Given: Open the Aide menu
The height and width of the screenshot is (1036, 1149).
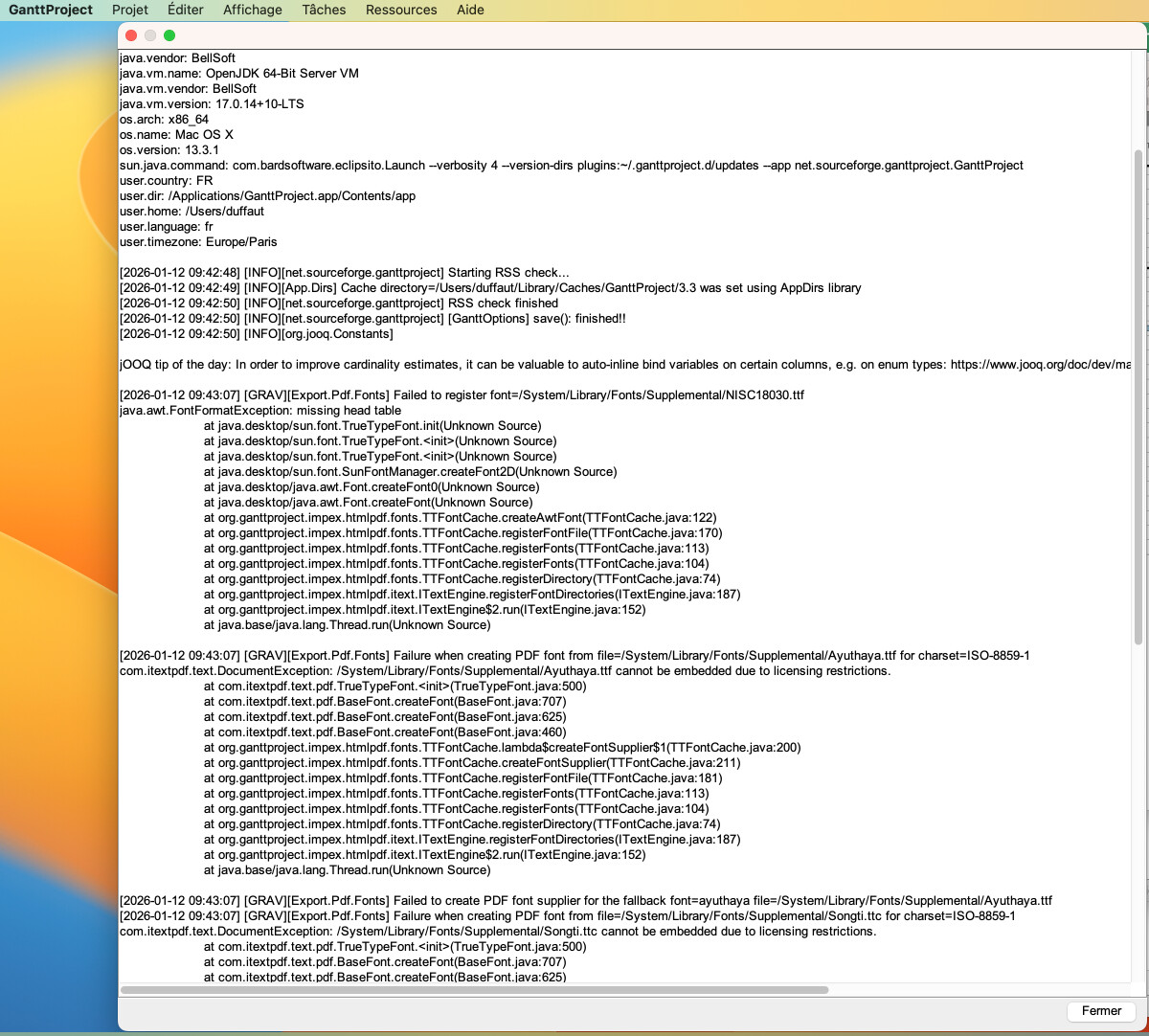Looking at the screenshot, I should pyautogui.click(x=470, y=10).
